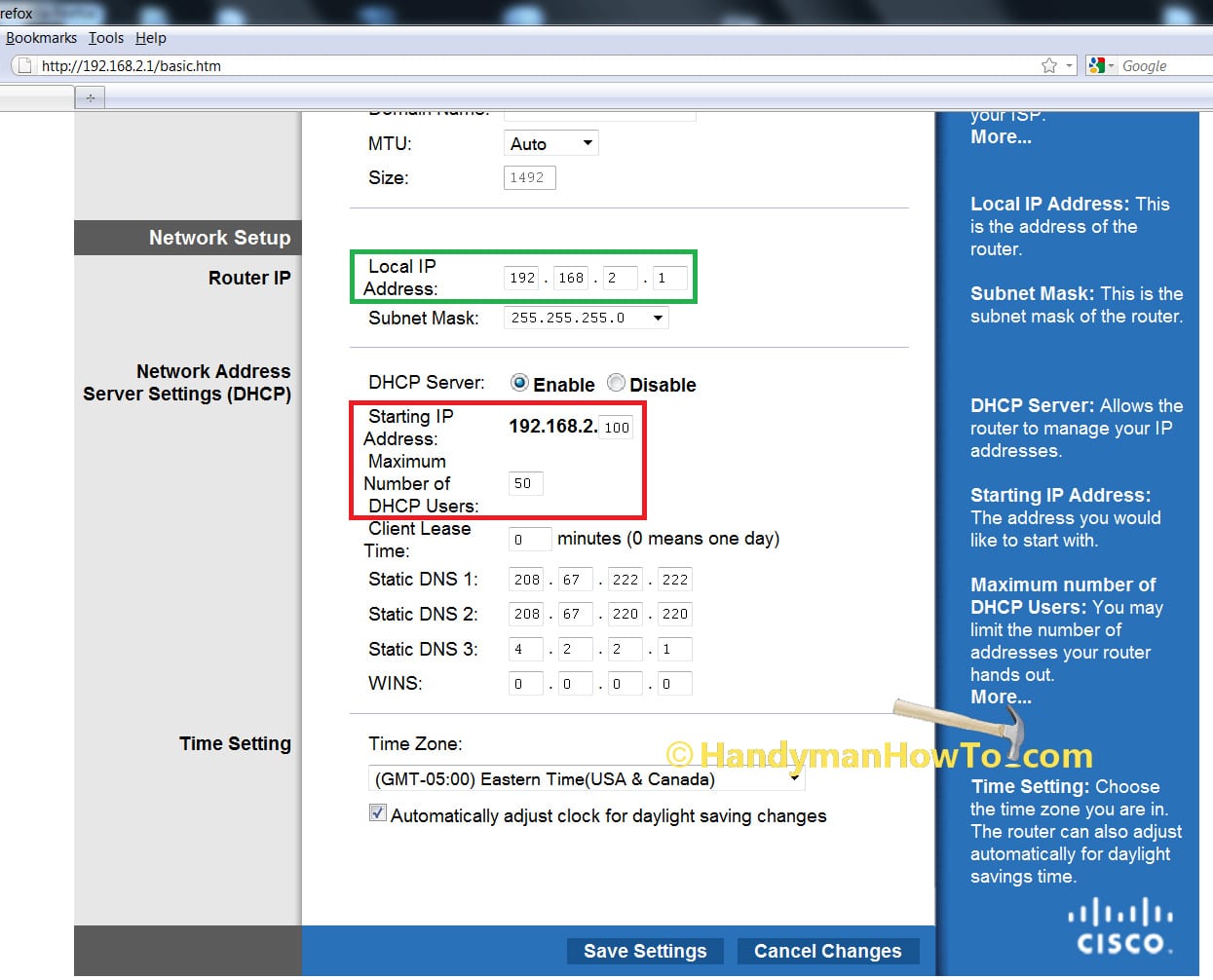
Task: Click the More link under ISP help
Action: tap(1001, 137)
